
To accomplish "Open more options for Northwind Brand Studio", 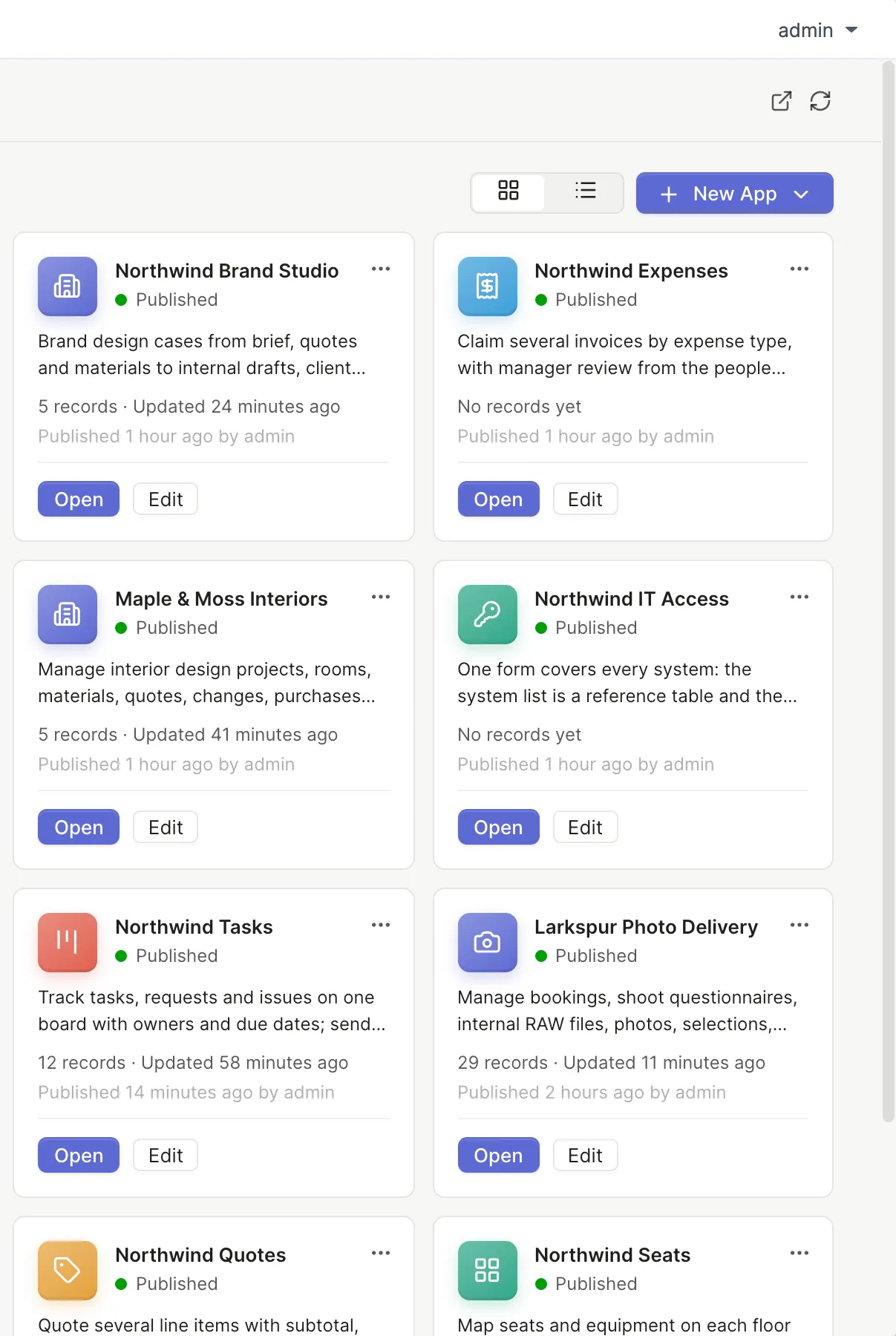I will tap(381, 269).
